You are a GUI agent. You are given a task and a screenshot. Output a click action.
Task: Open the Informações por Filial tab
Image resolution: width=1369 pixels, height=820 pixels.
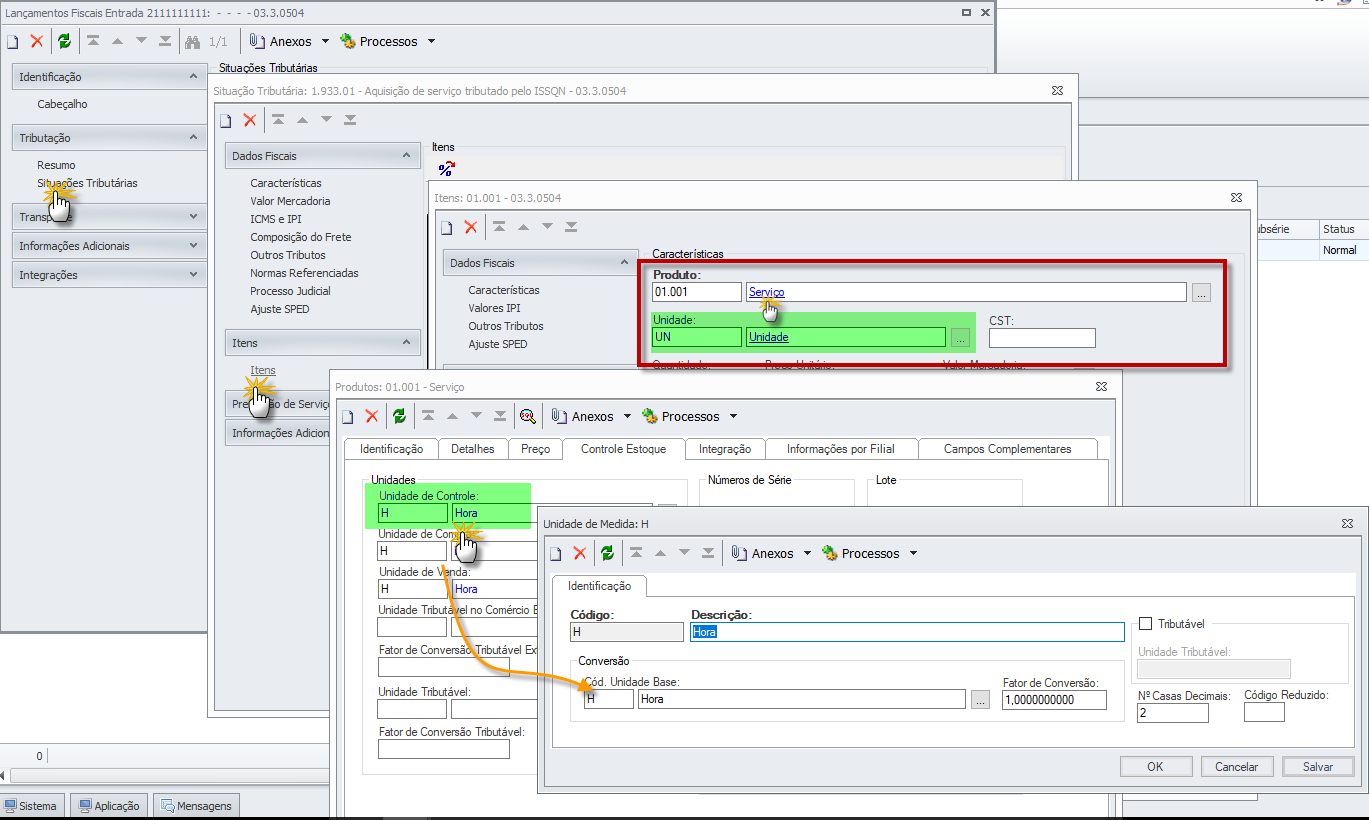click(841, 449)
